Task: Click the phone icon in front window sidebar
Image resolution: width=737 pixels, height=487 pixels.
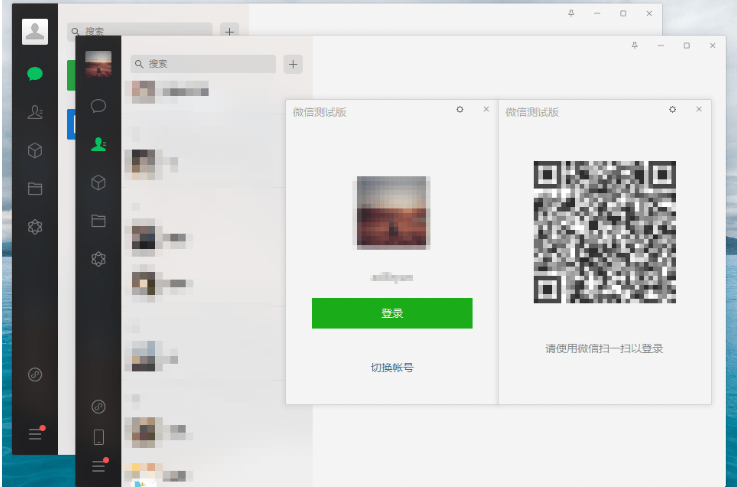Action: 99,437
